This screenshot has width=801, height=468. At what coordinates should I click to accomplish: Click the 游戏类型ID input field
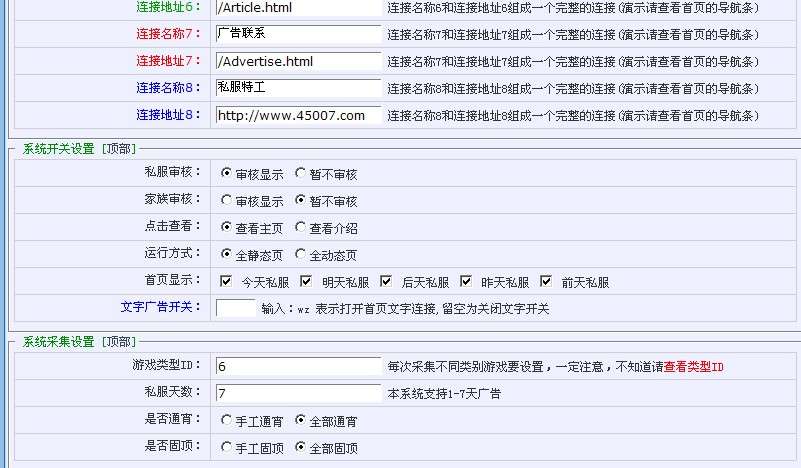(x=298, y=367)
